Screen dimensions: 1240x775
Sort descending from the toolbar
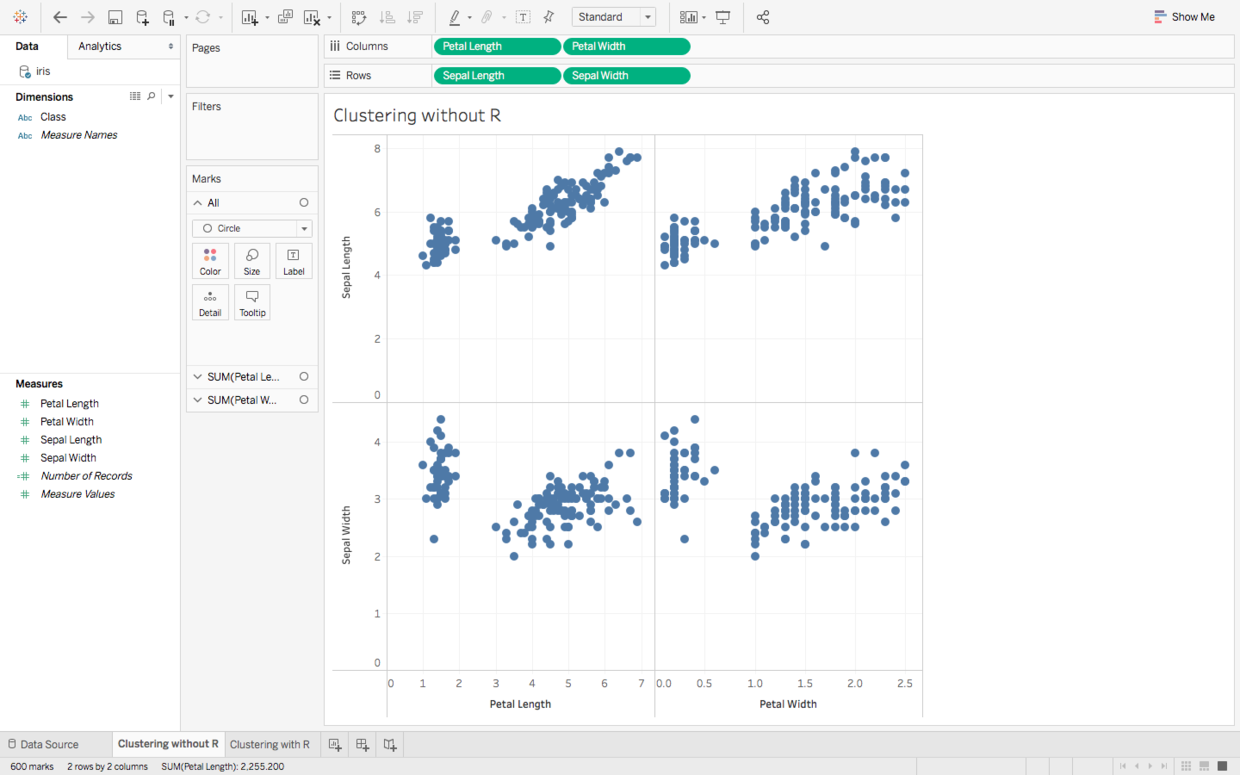point(415,17)
